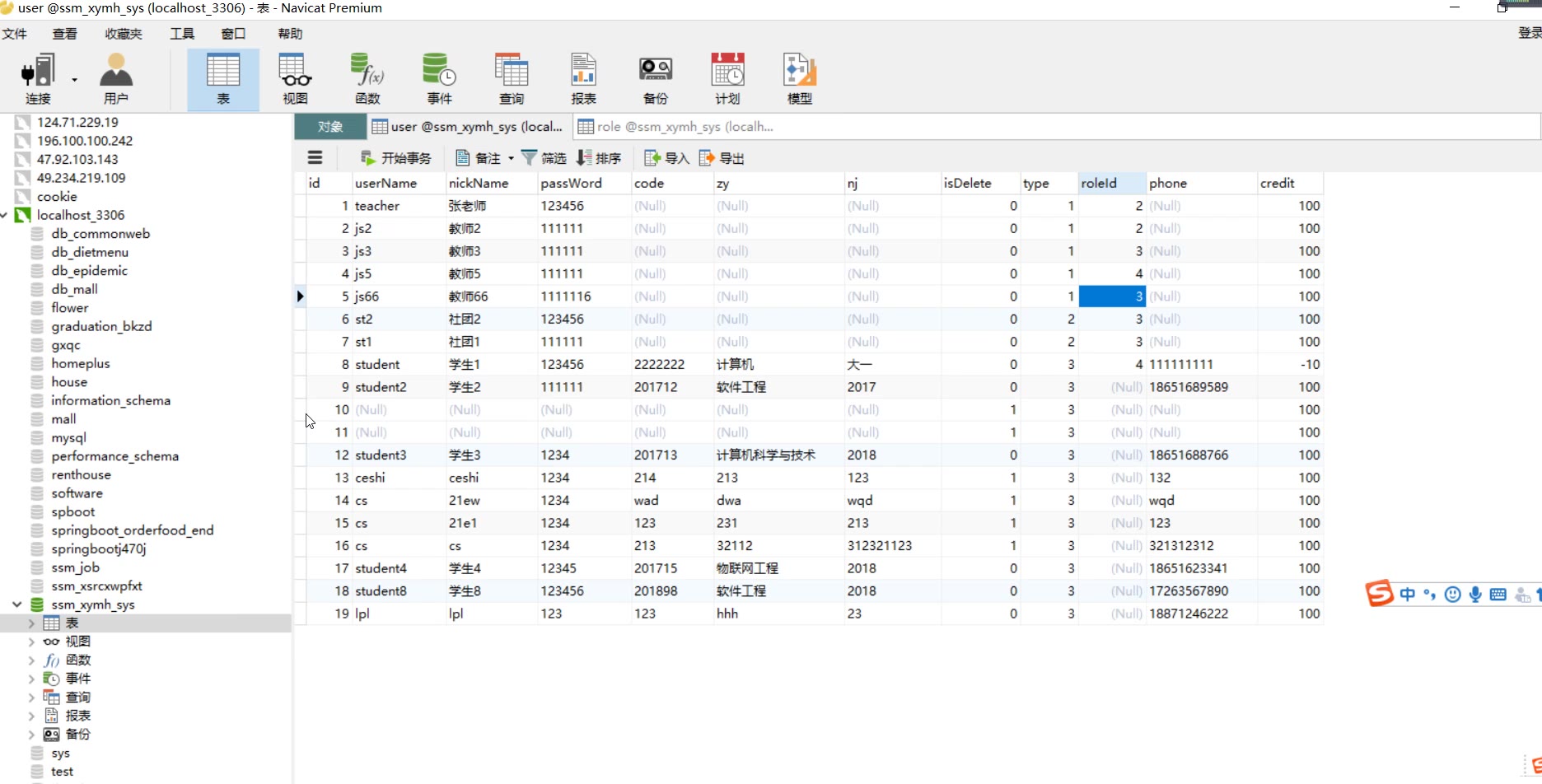The width and height of the screenshot is (1542, 784).
Task: Expand the 视图 node in sidebar
Action: coord(31,642)
